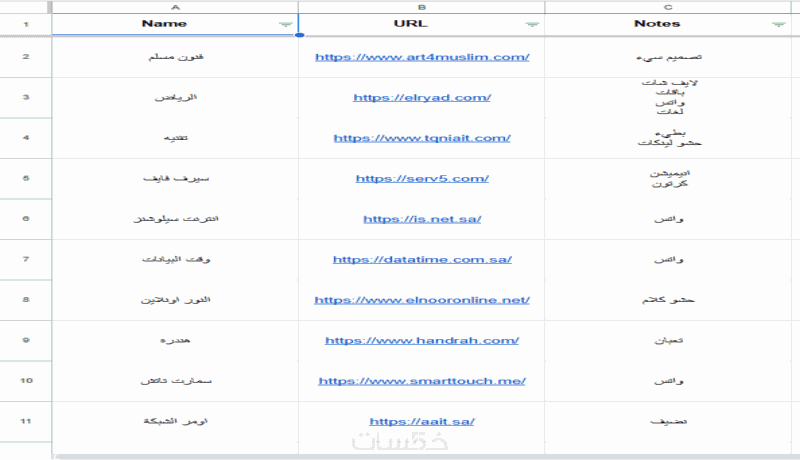
Task: Open the datatime.com.sa link
Action: point(422,260)
